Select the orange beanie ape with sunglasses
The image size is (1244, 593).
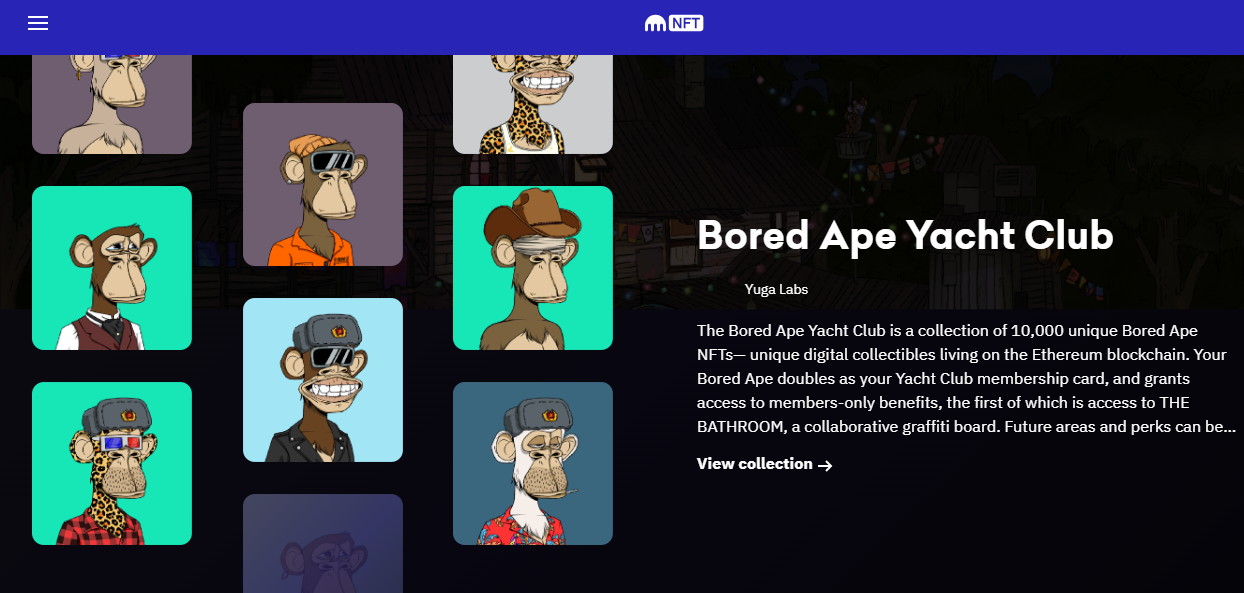coord(323,184)
